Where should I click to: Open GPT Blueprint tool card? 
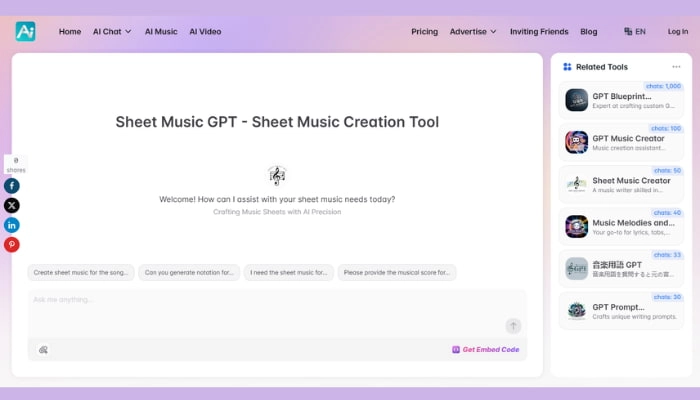(x=621, y=100)
